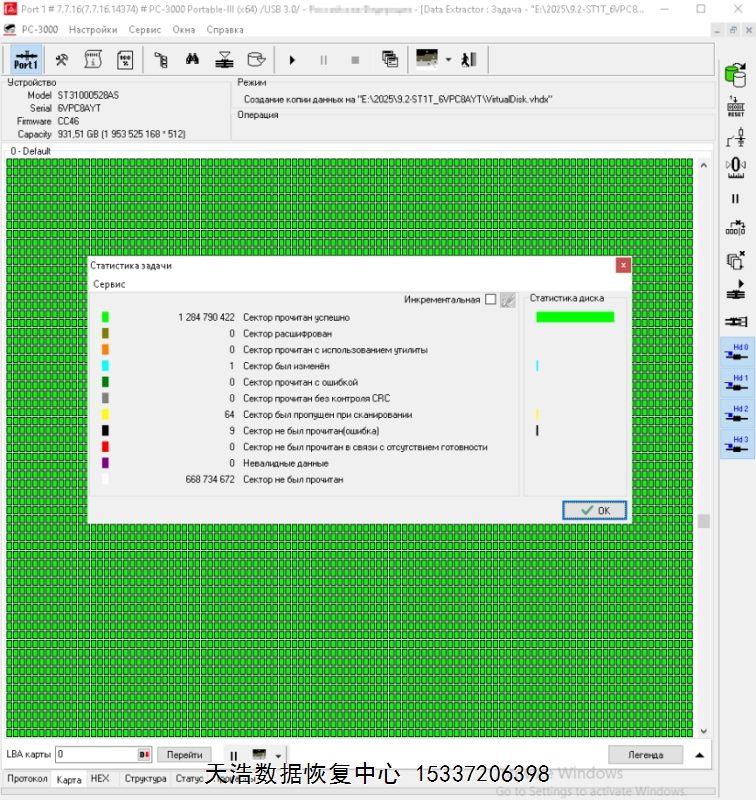Viewport: 756px width, 800px height.
Task: Switch to the HEX tab
Action: click(x=100, y=778)
